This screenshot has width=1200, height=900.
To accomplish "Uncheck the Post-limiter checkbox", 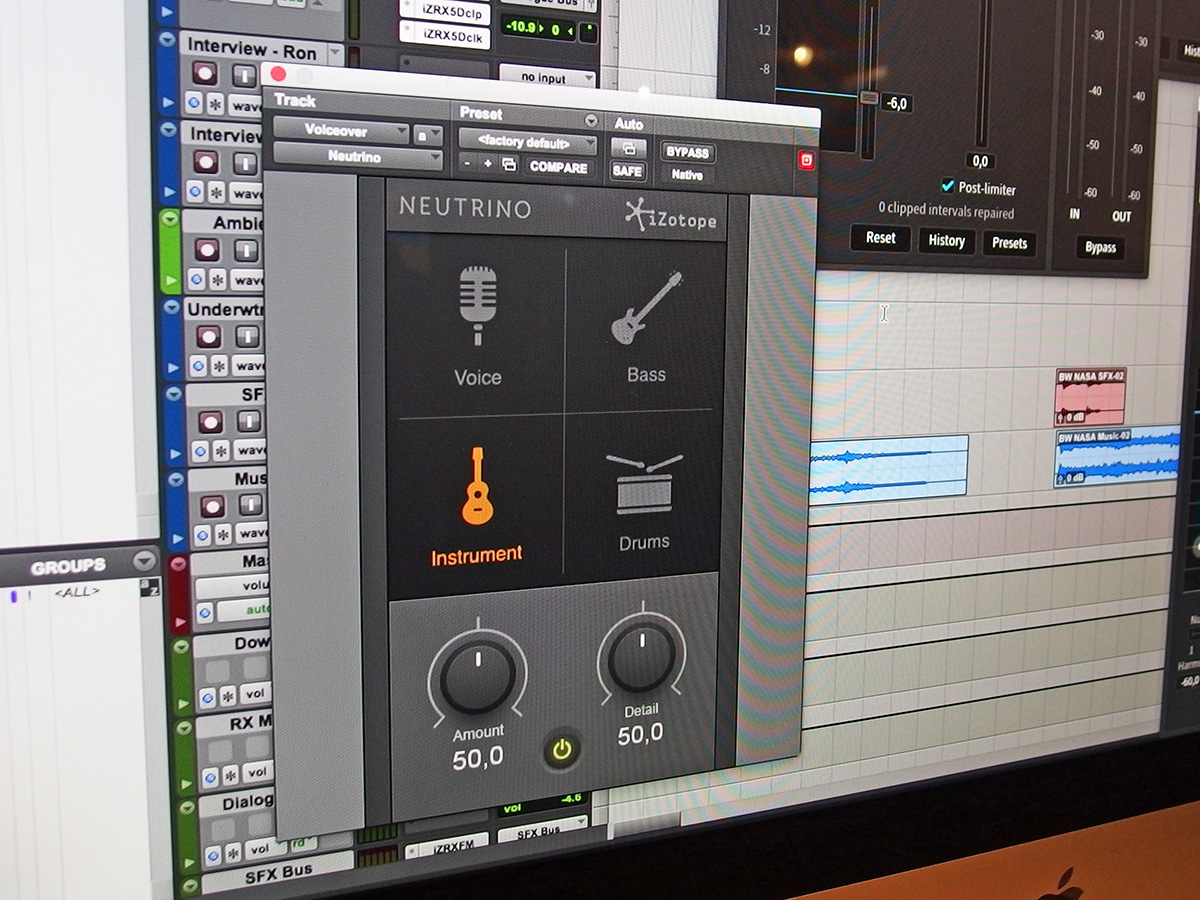I will (x=948, y=186).
